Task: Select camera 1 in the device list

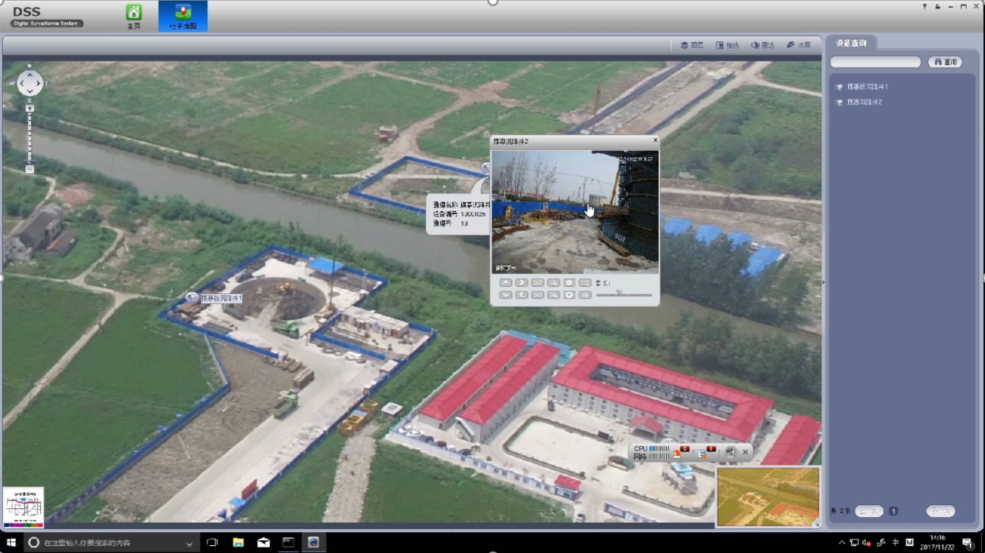Action: (x=862, y=87)
